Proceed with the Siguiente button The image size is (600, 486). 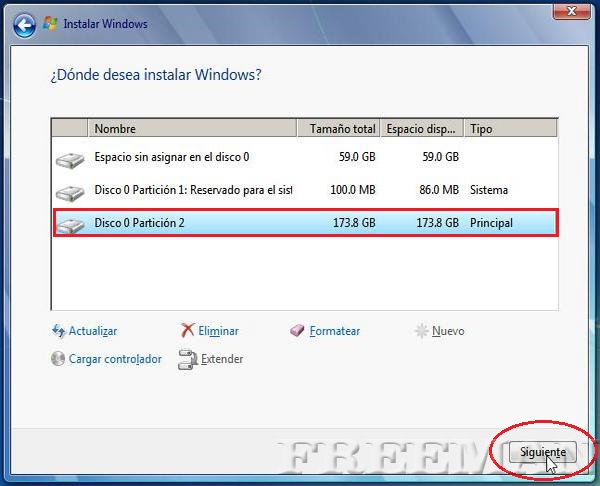[543, 452]
